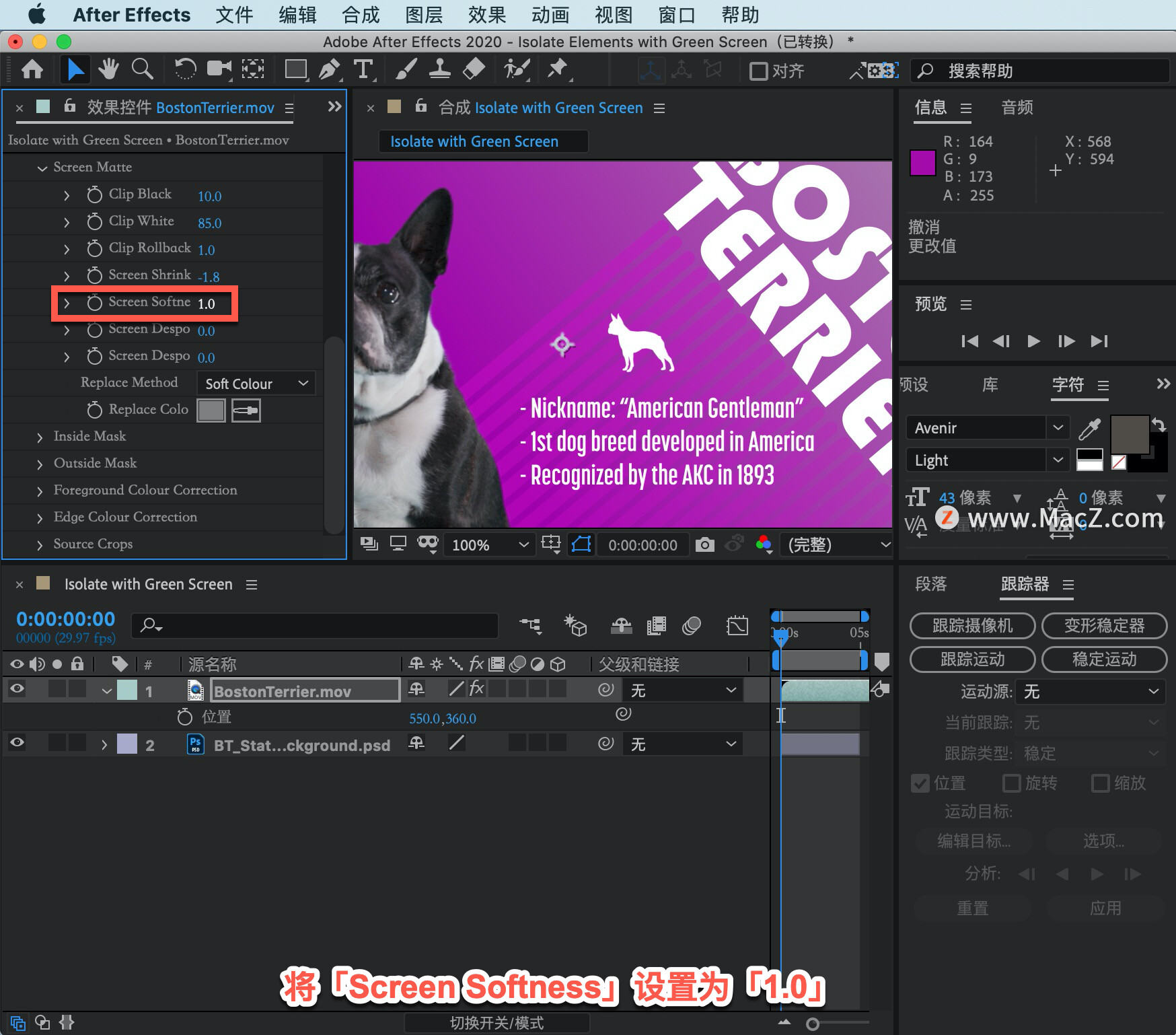
Task: Click the motion blur enable icon in timeline
Action: pos(692,626)
